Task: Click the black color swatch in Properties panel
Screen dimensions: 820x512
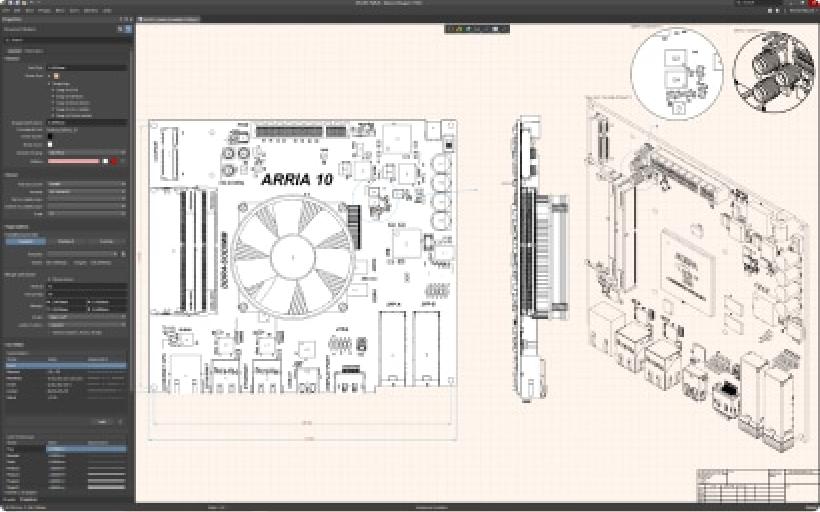Action: point(51,136)
